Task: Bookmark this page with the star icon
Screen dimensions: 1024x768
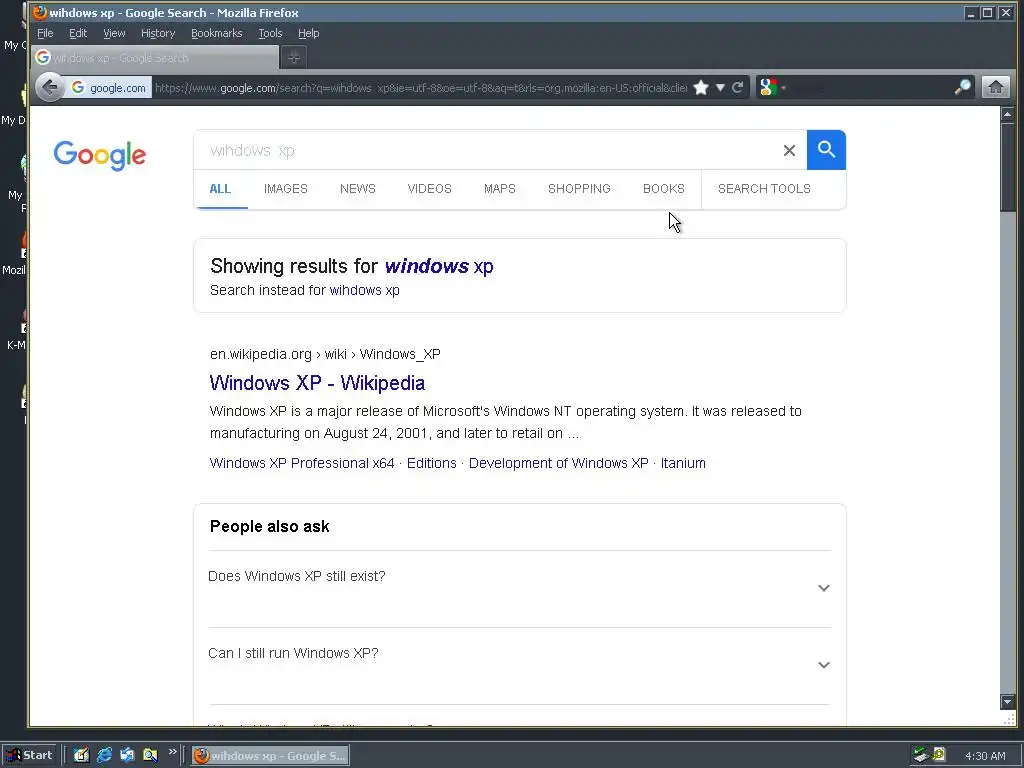Action: click(701, 88)
